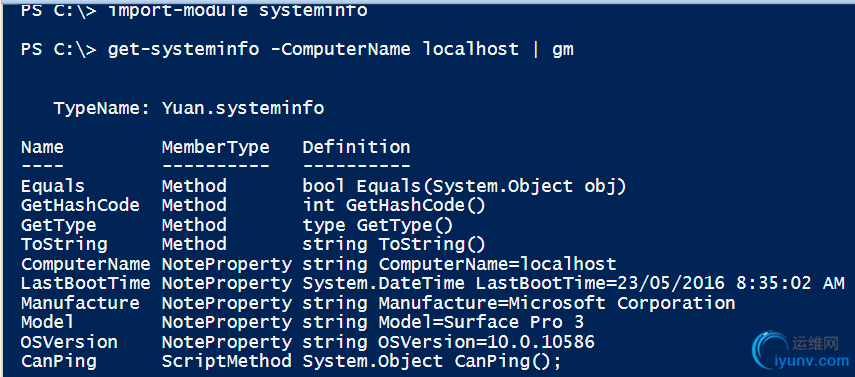Screen dimensions: 855x377
Task: Click the 'GetType' member name
Action: point(58,225)
